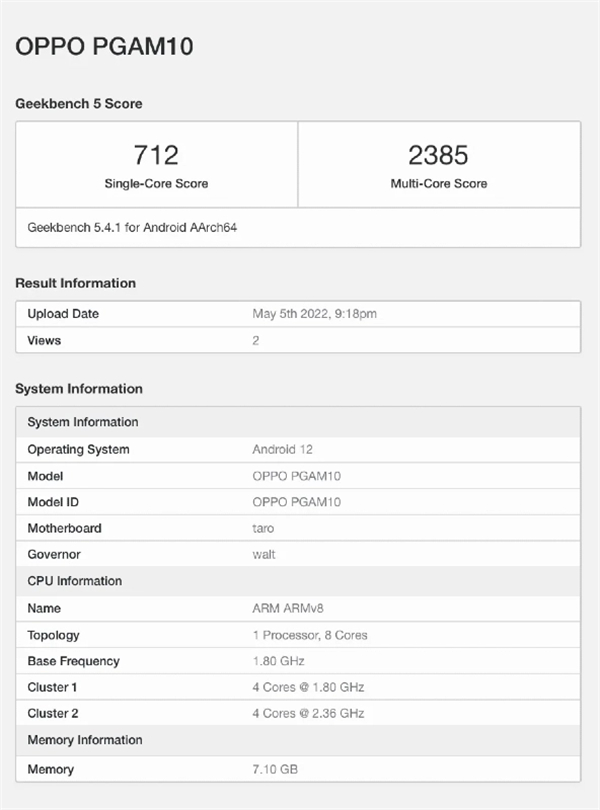Click the Single-Core Score label
This screenshot has height=810, width=600.
tap(156, 184)
